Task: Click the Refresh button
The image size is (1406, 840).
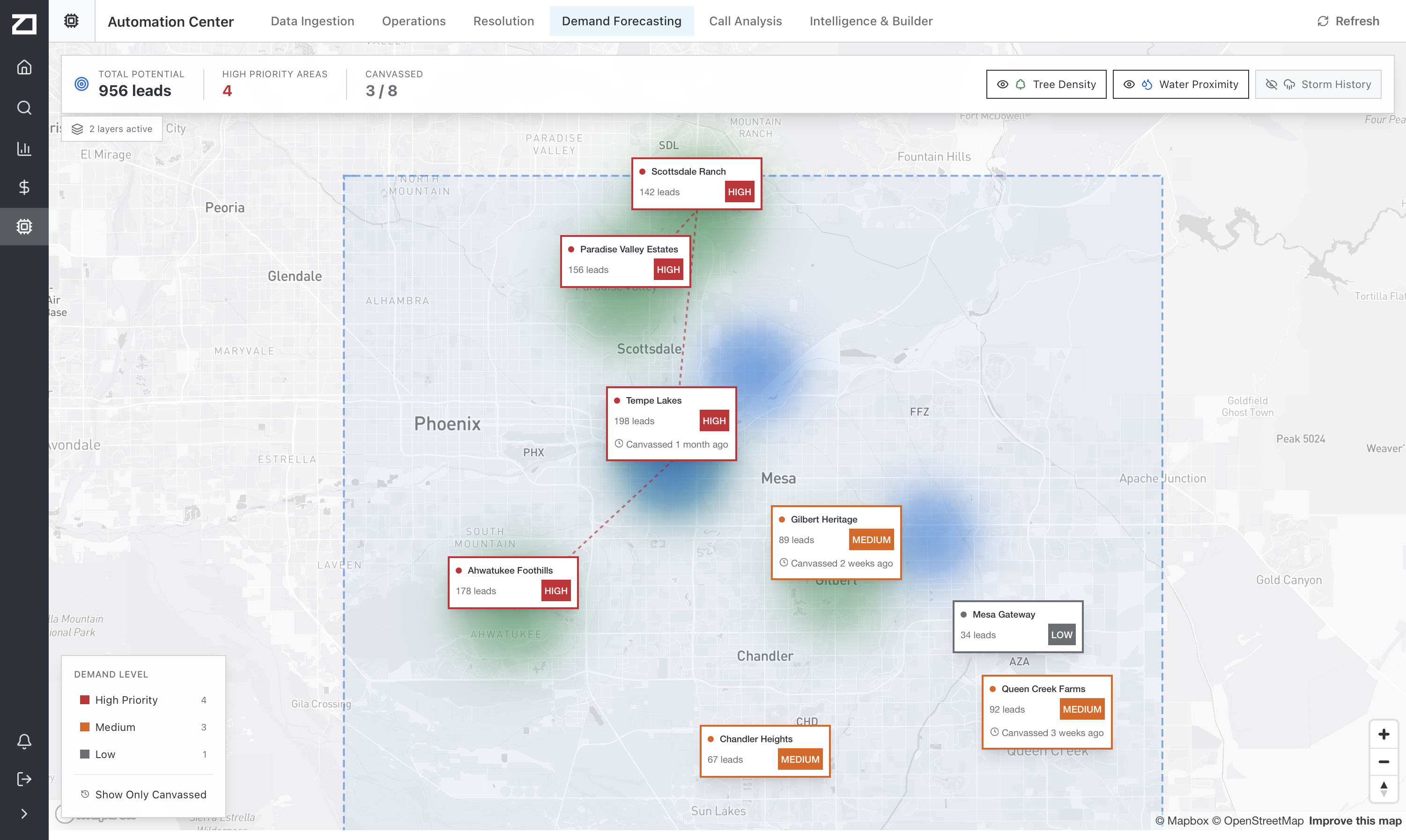Action: click(x=1348, y=21)
